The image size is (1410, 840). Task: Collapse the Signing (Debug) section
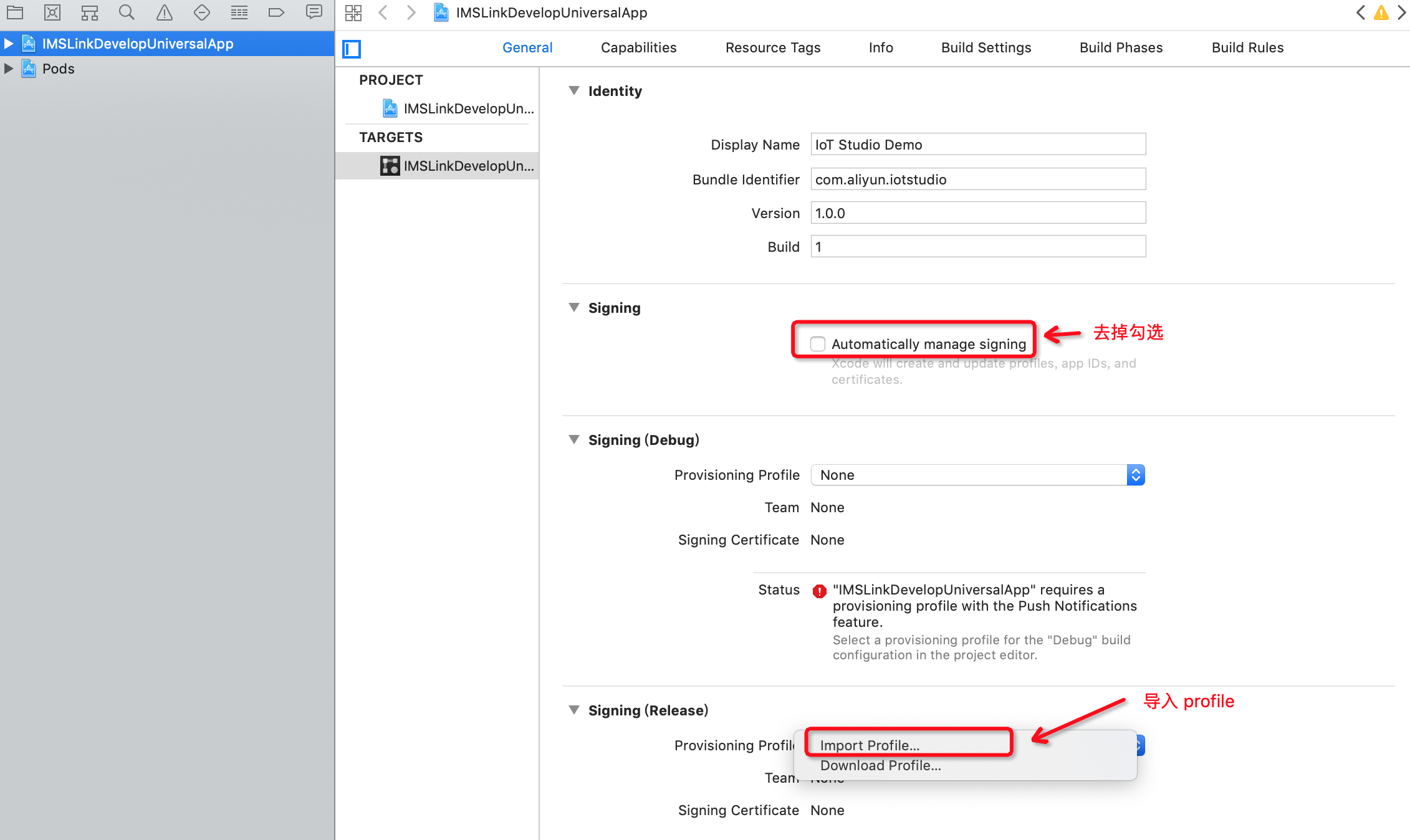[574, 440]
